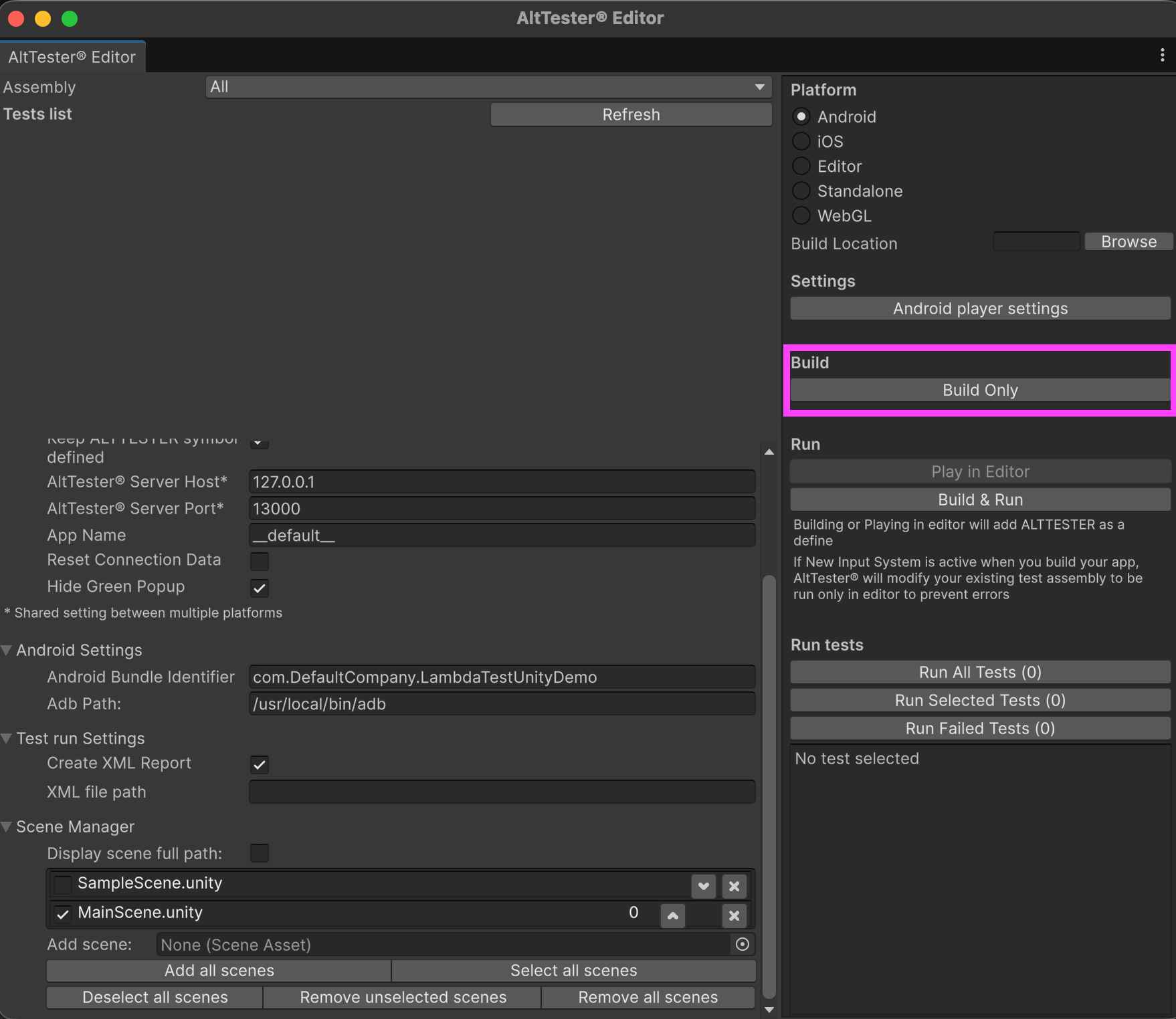Image resolution: width=1176 pixels, height=1019 pixels.
Task: Run All Tests (0)
Action: tap(980, 672)
